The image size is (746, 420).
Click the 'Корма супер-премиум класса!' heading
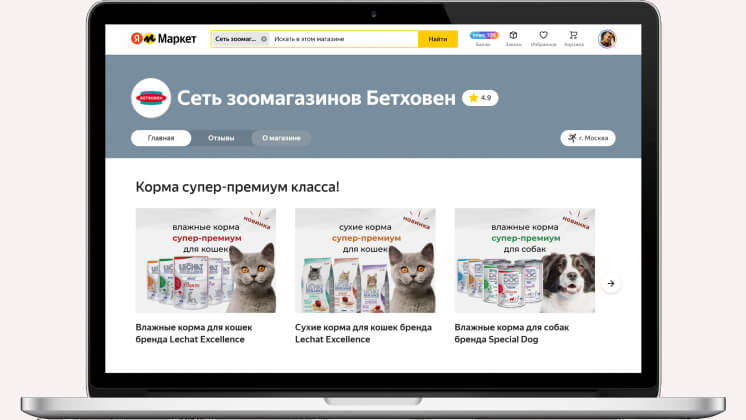coord(237,187)
